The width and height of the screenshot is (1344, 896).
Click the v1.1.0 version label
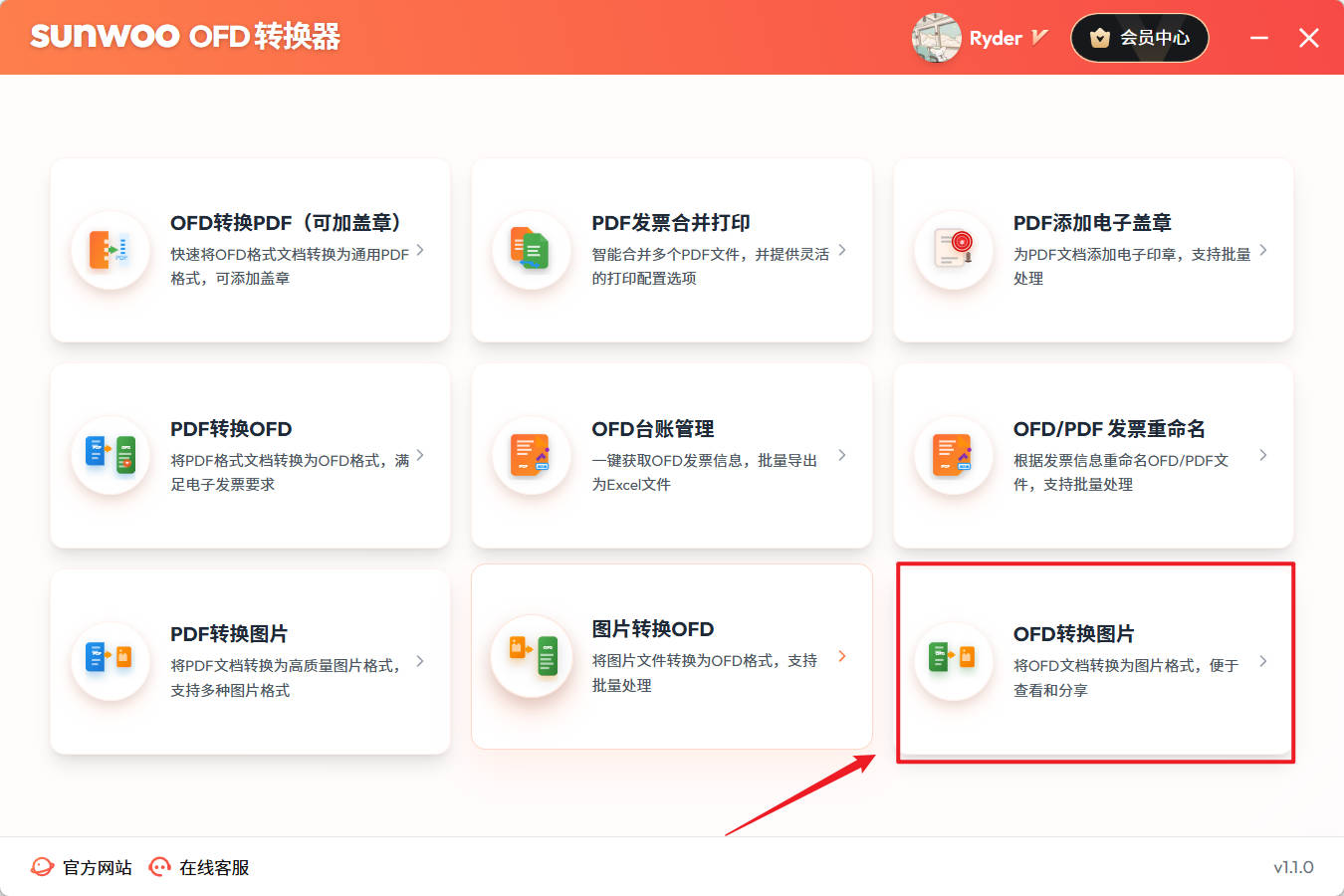click(1293, 867)
